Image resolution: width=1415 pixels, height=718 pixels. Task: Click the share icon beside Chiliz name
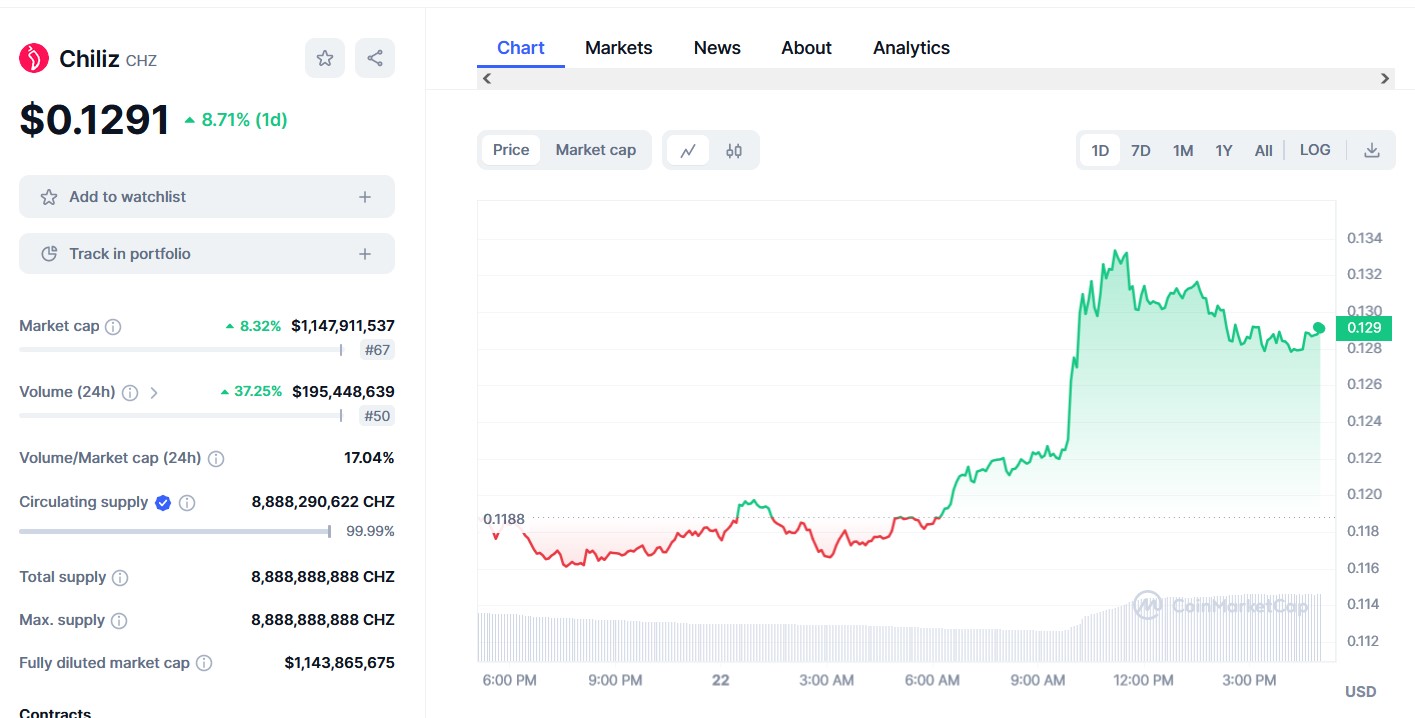[375, 58]
